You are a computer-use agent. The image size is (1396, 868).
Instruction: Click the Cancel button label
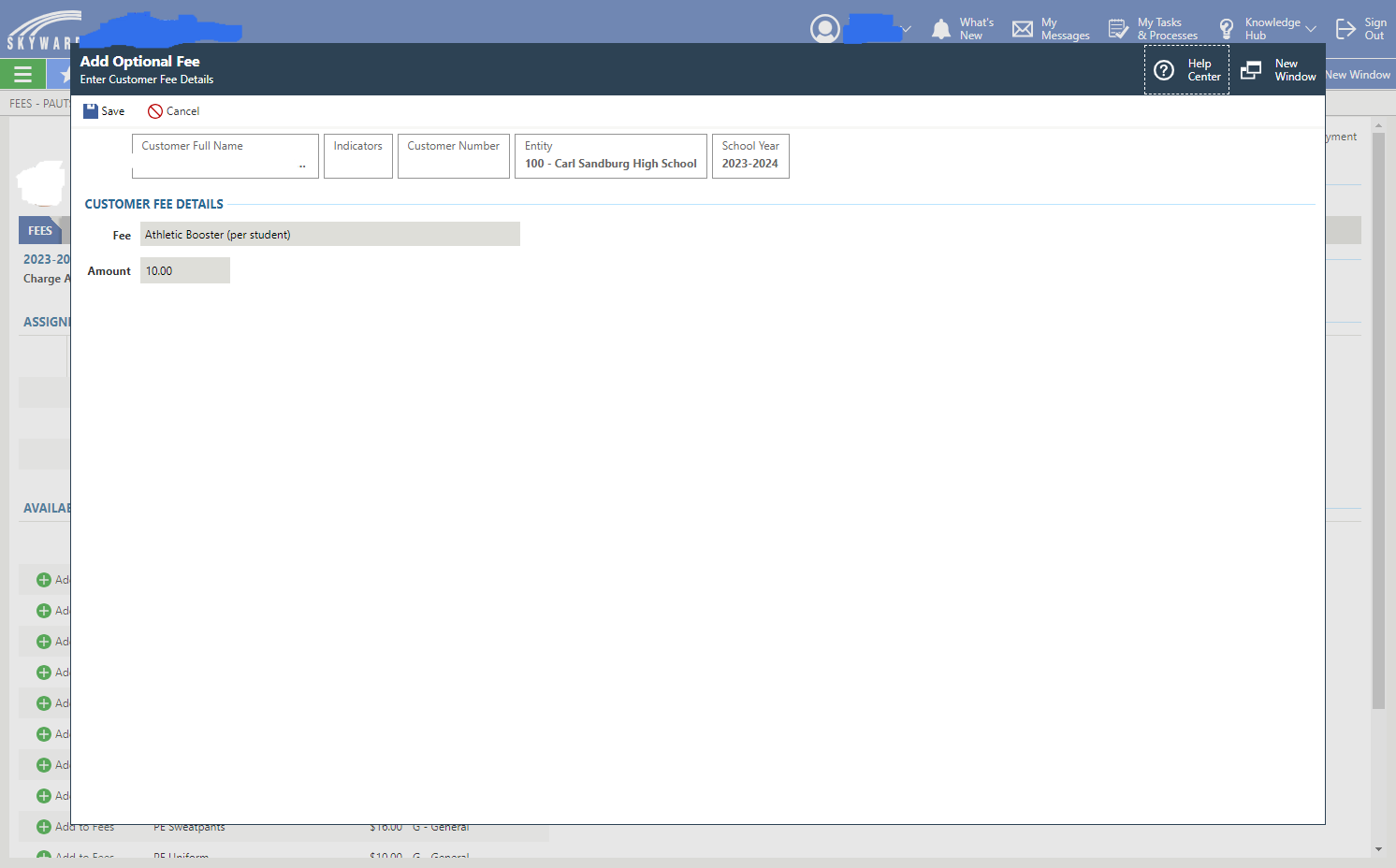(183, 111)
